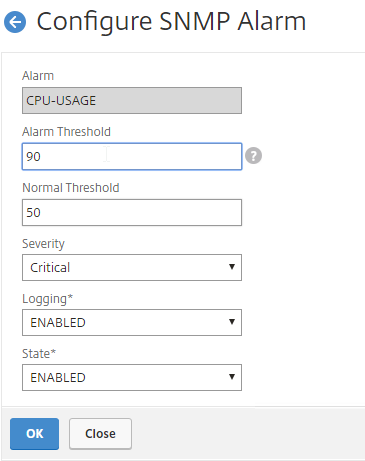Viewport: 365px width, 461px height.
Task: Click the arrow on the Severity combo box
Action: tap(232, 267)
